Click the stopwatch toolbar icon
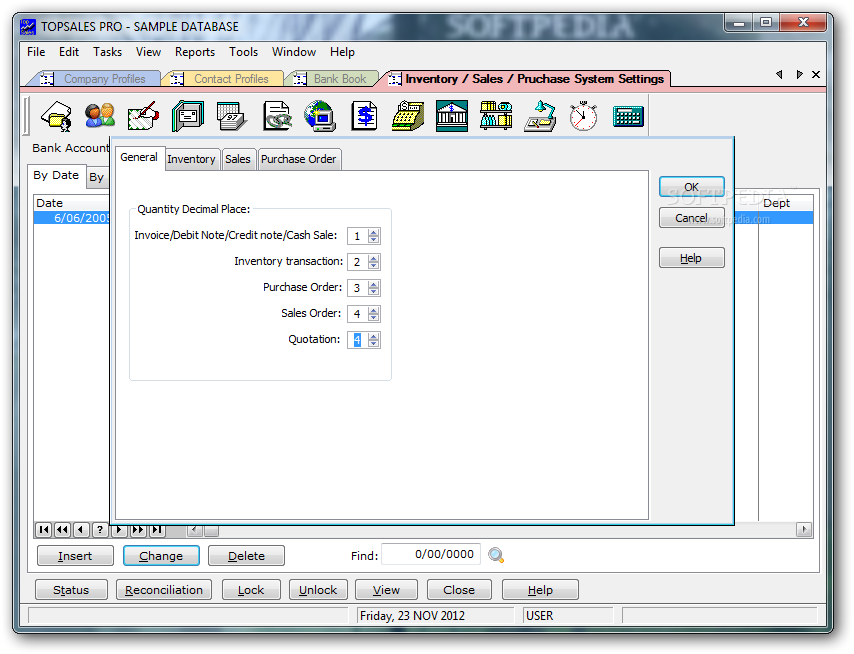This screenshot has height=654, width=854. pos(583,116)
